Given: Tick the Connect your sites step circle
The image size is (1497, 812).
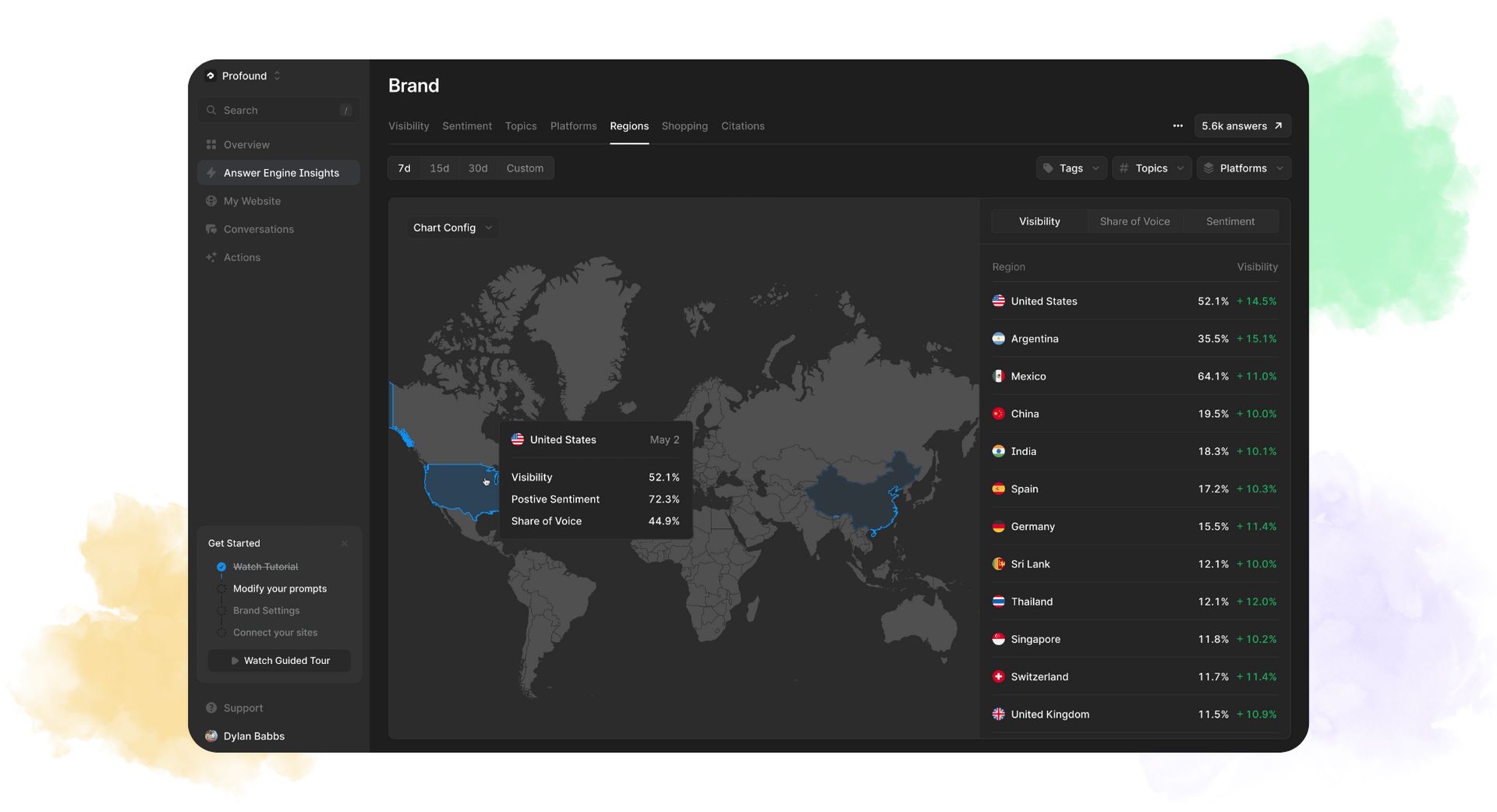Looking at the screenshot, I should coord(221,632).
